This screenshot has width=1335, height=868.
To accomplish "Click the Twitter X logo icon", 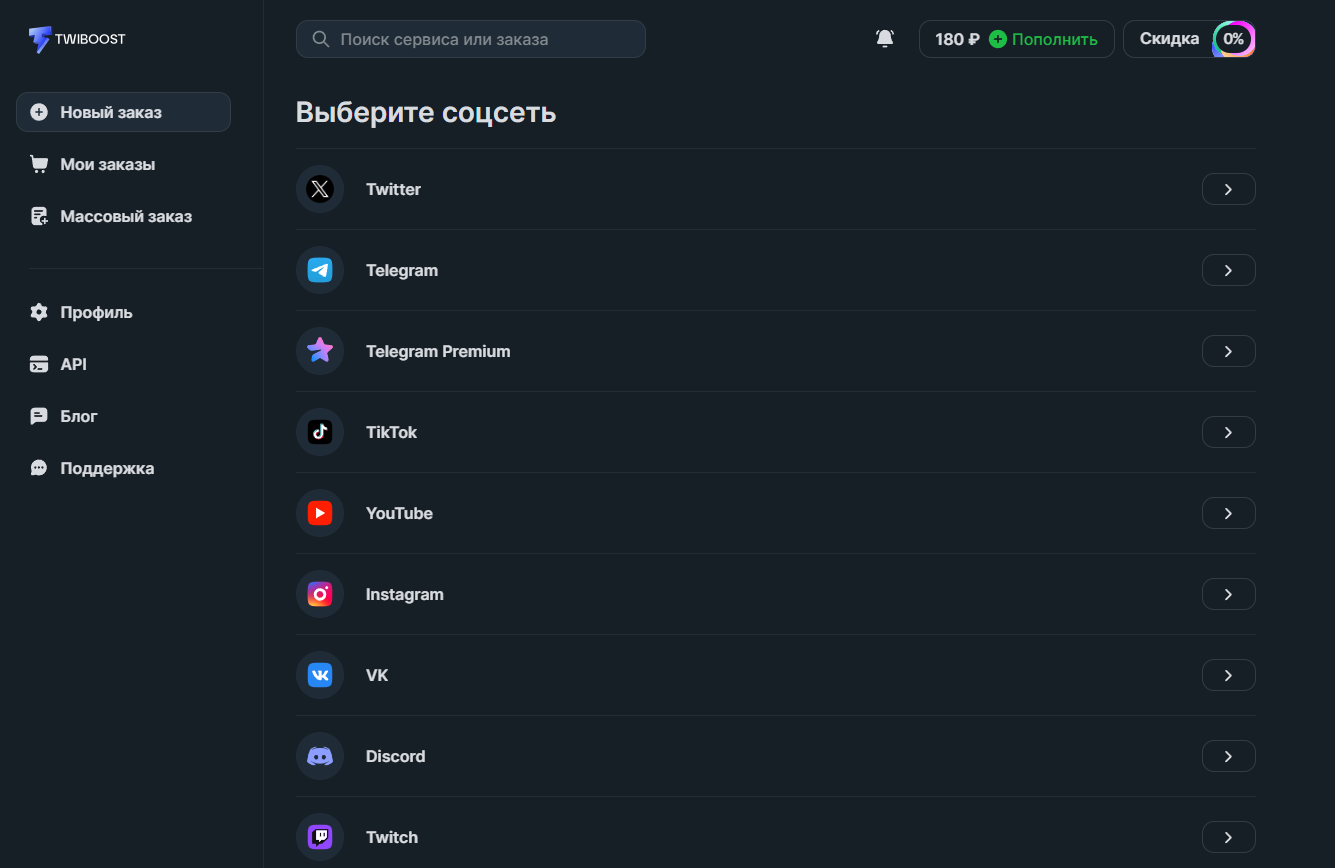I will point(320,189).
